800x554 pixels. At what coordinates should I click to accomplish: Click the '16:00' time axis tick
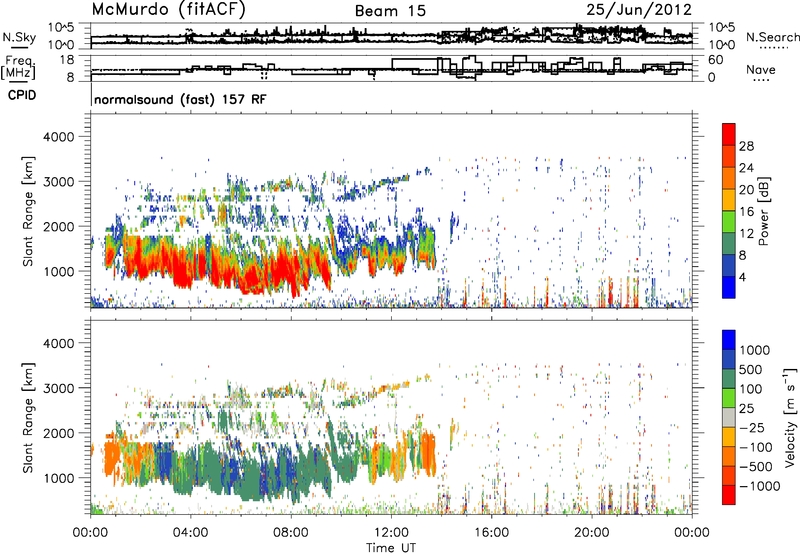pos(491,533)
